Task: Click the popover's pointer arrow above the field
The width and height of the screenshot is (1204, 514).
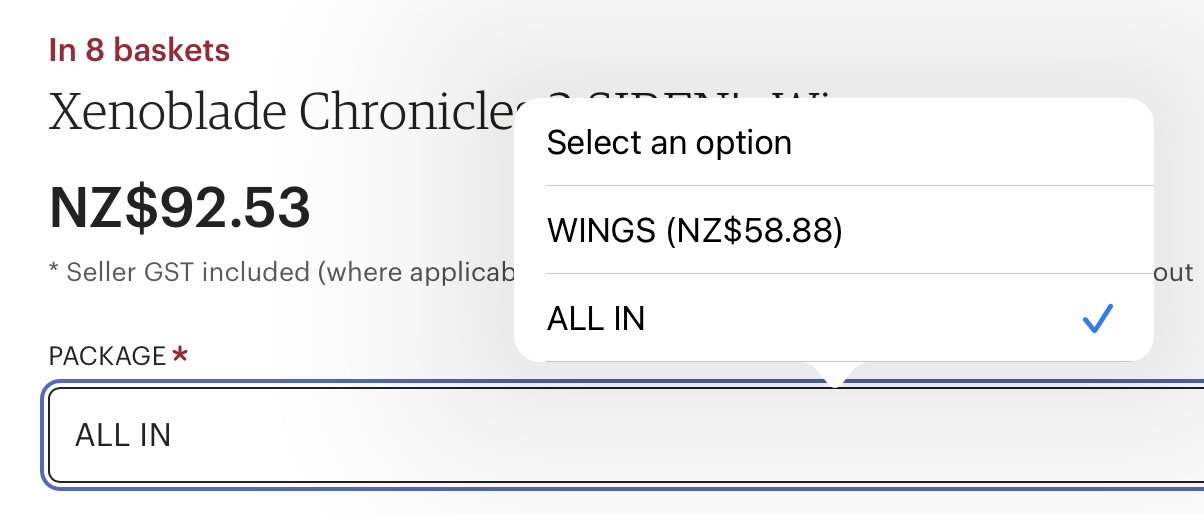Action: point(835,373)
